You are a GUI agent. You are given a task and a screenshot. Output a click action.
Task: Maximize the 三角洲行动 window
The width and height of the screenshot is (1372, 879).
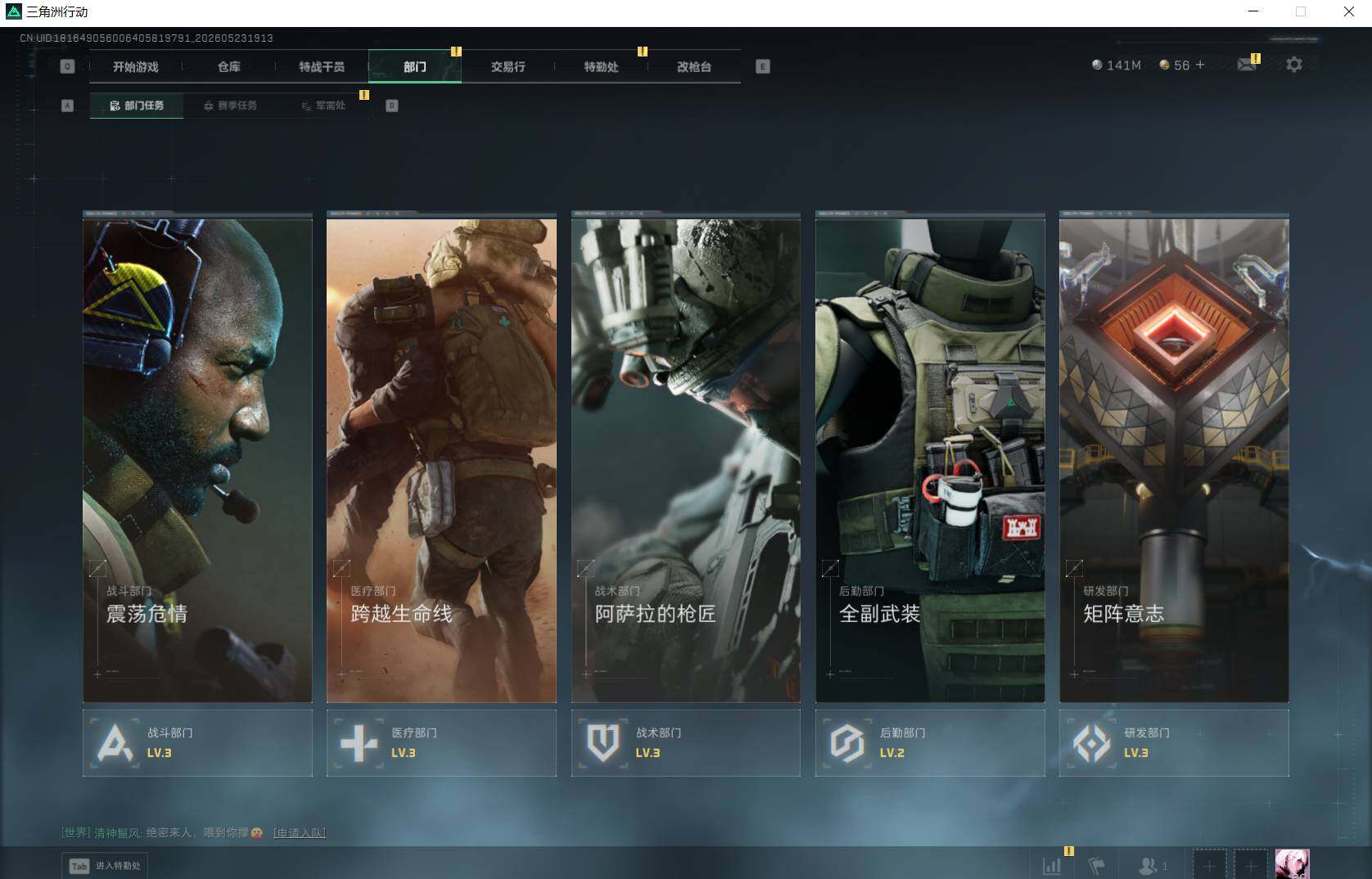(1301, 11)
